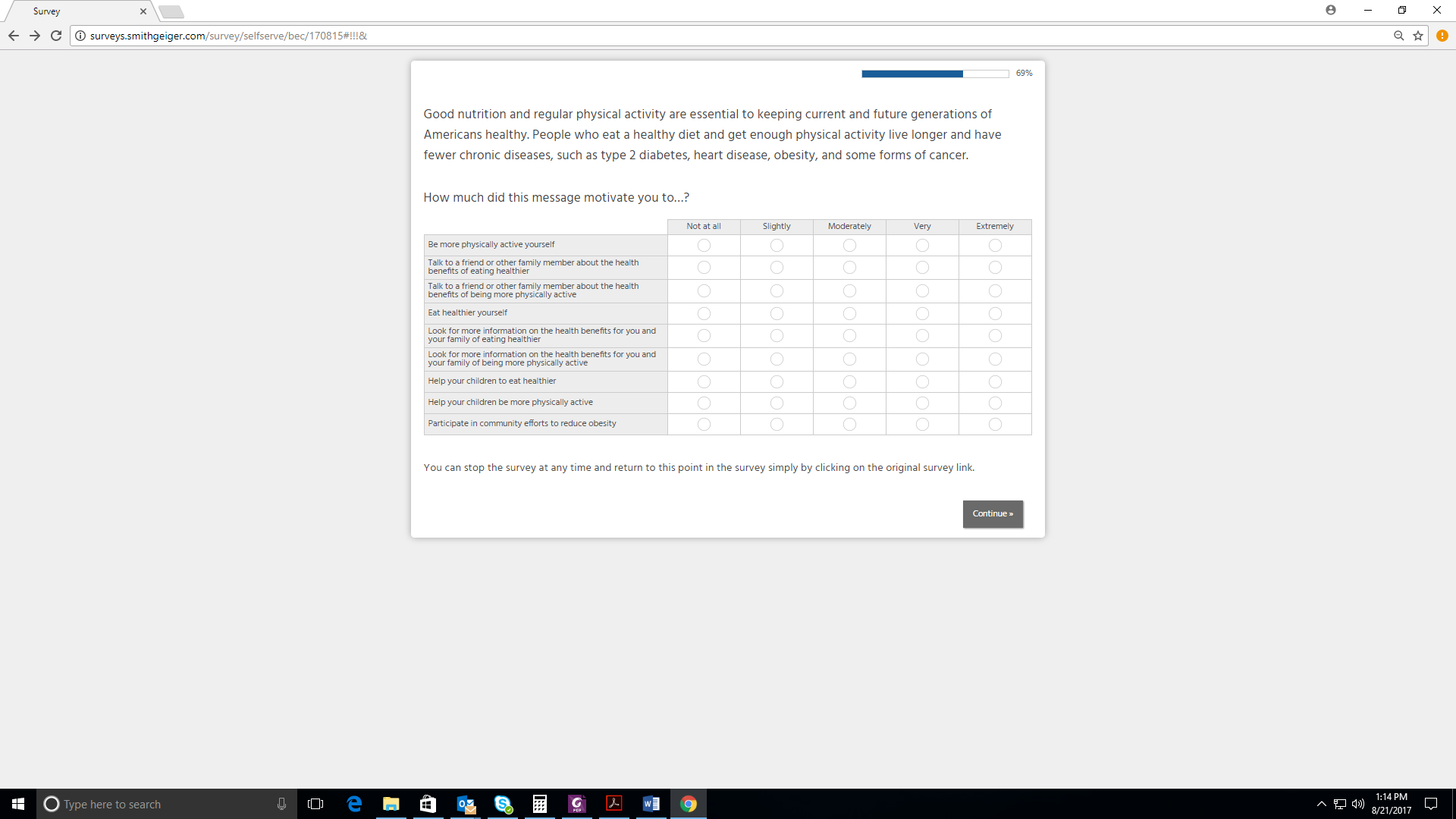Select 'Not at all' for be more physically active yourself
Screen dimensions: 1456x819
point(704,245)
